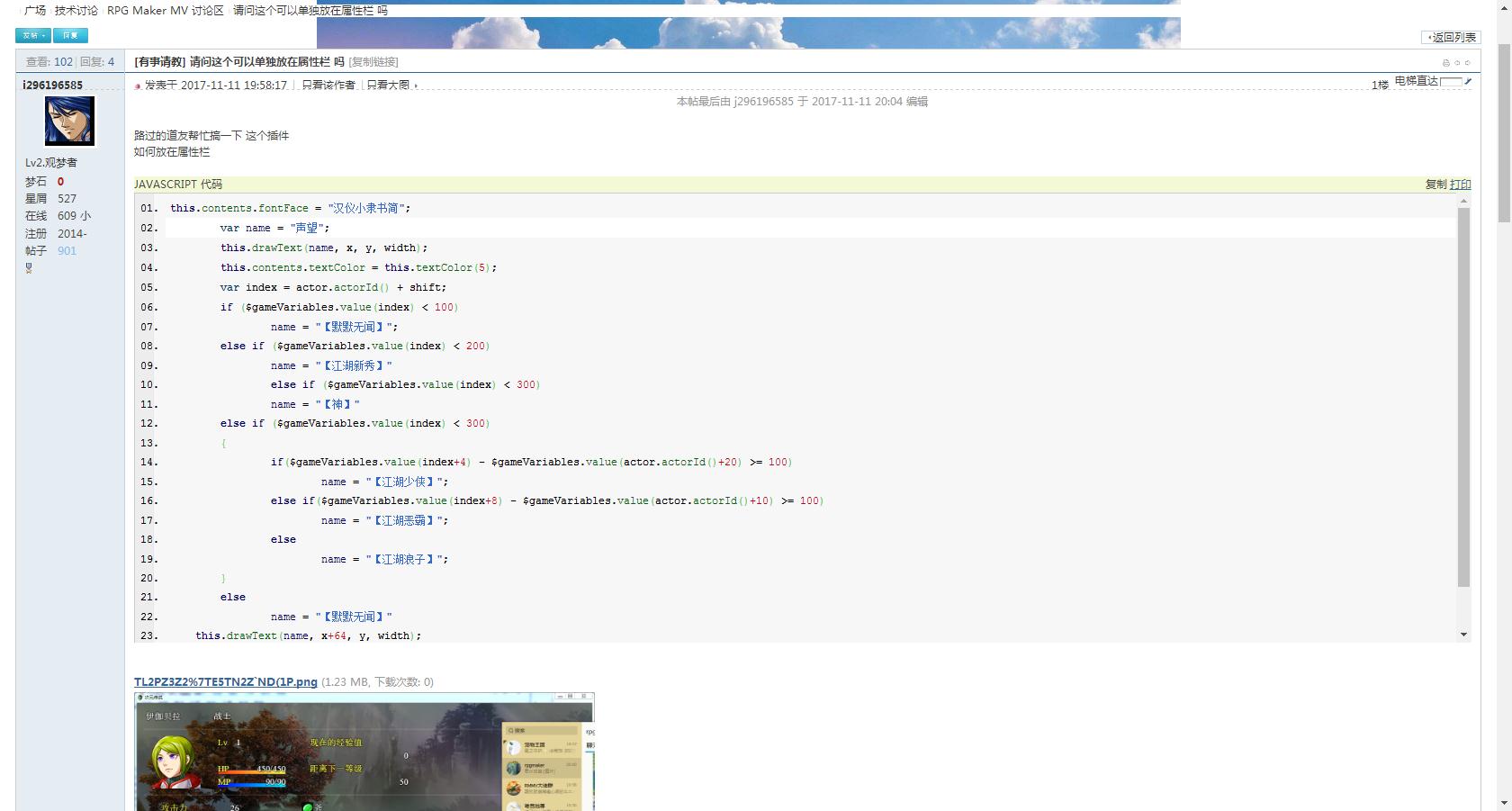1512x811 pixels.
Task: Click the print thread icon
Action: coord(1446,63)
